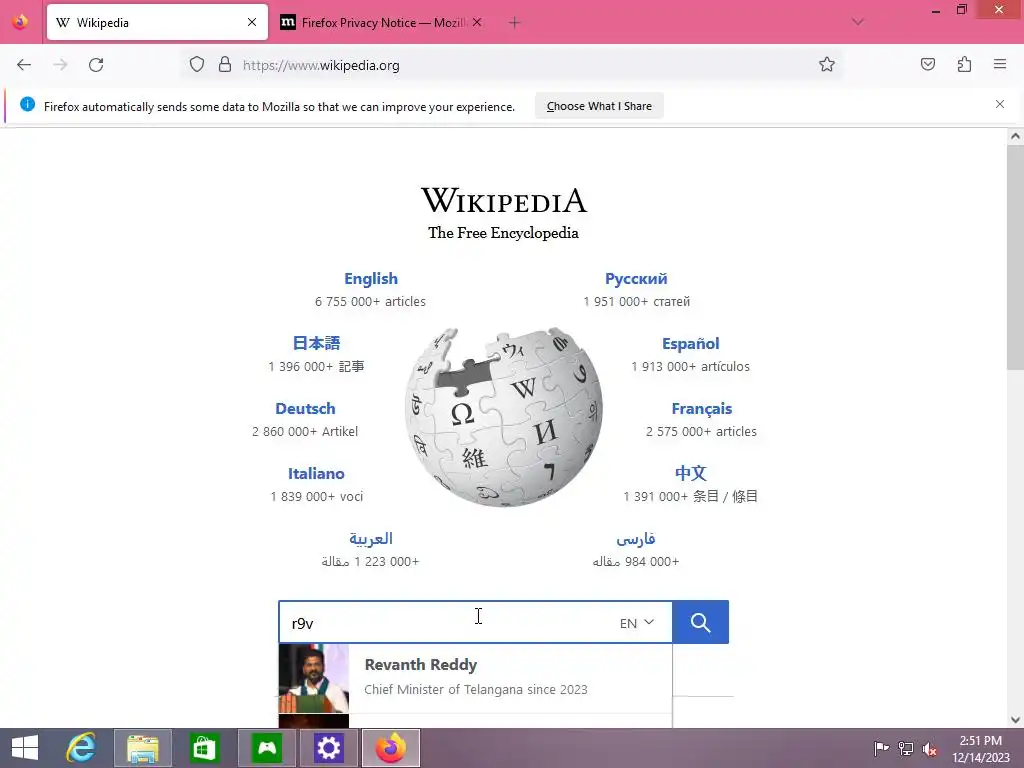
Task: Open the Français Wikipedia link
Action: 701,409
